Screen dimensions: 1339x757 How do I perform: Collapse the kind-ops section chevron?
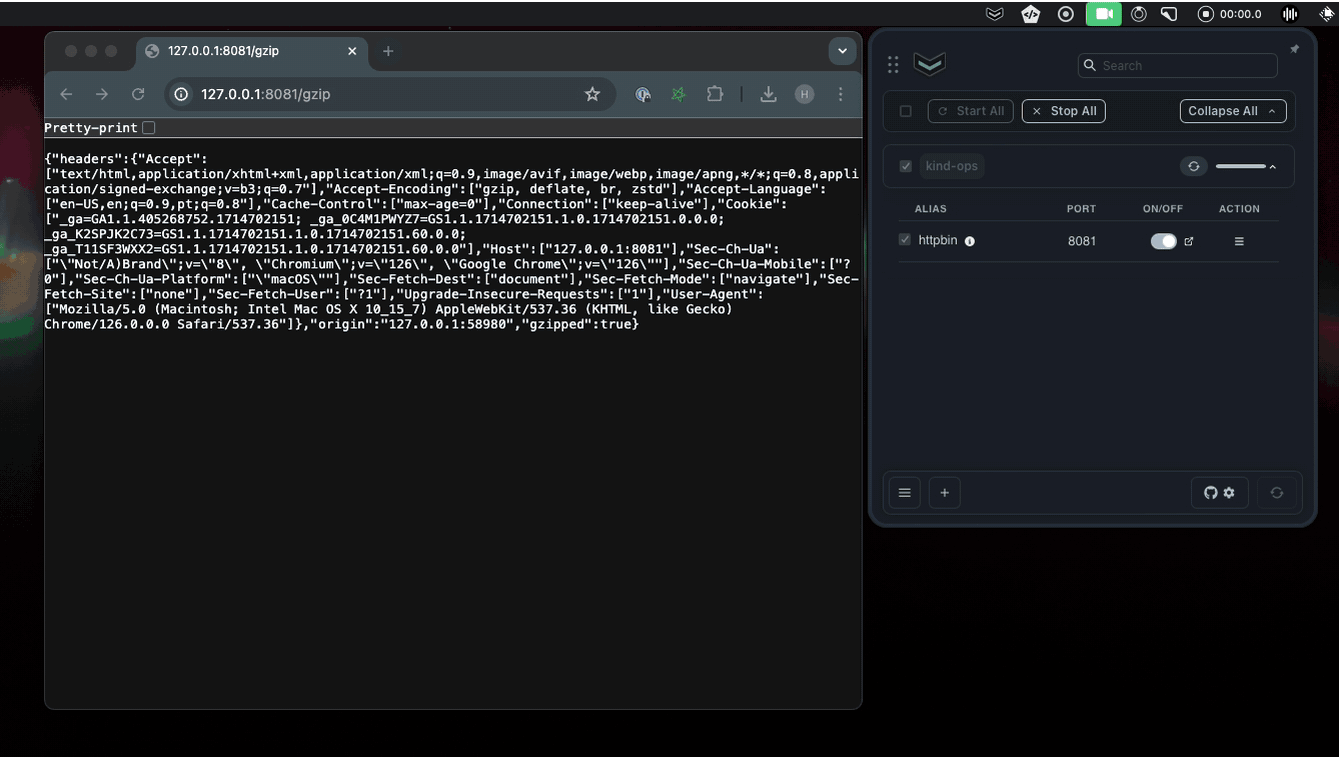pyautogui.click(x=1271, y=166)
